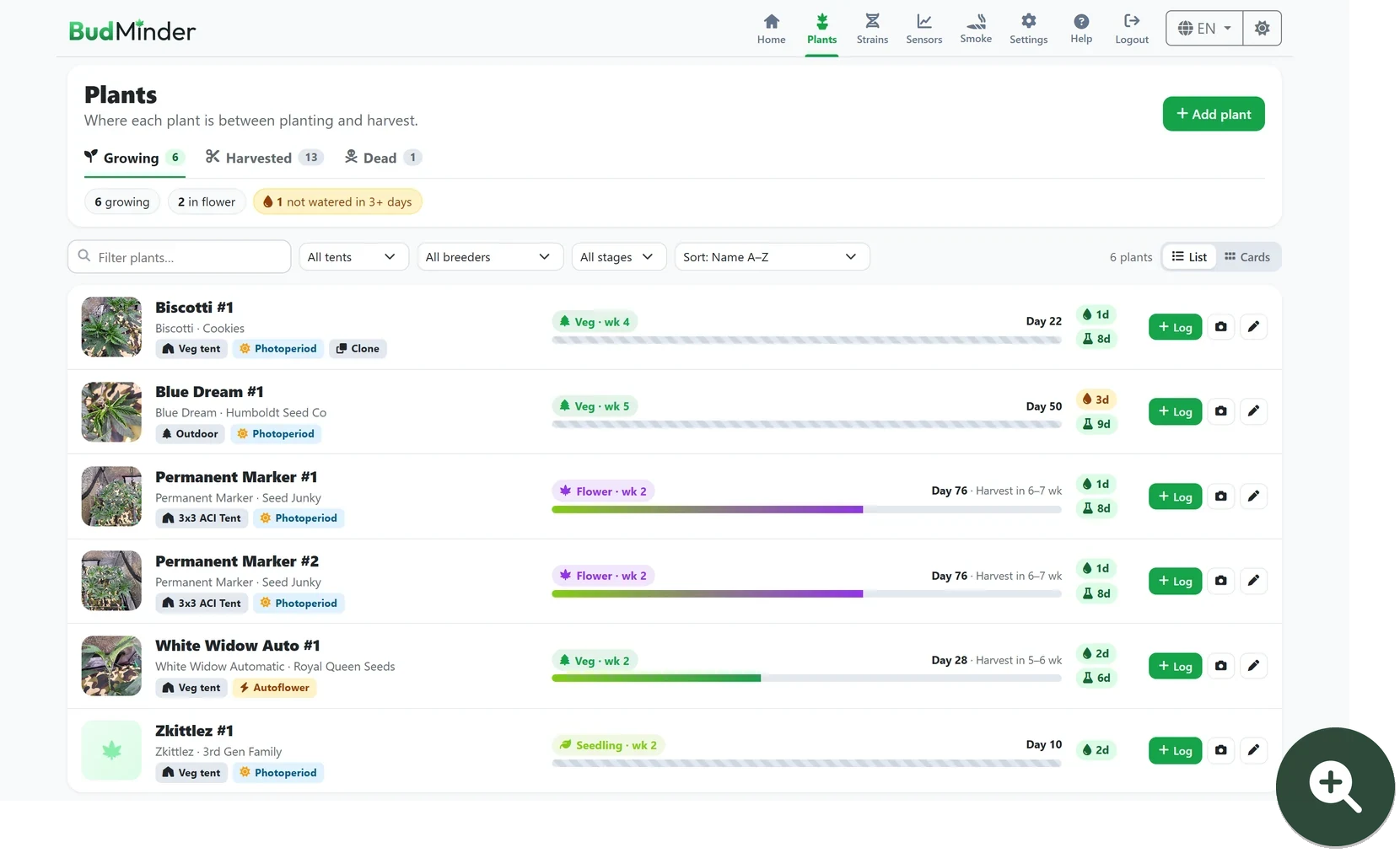
Task: Open the EN language selector
Action: [1204, 28]
